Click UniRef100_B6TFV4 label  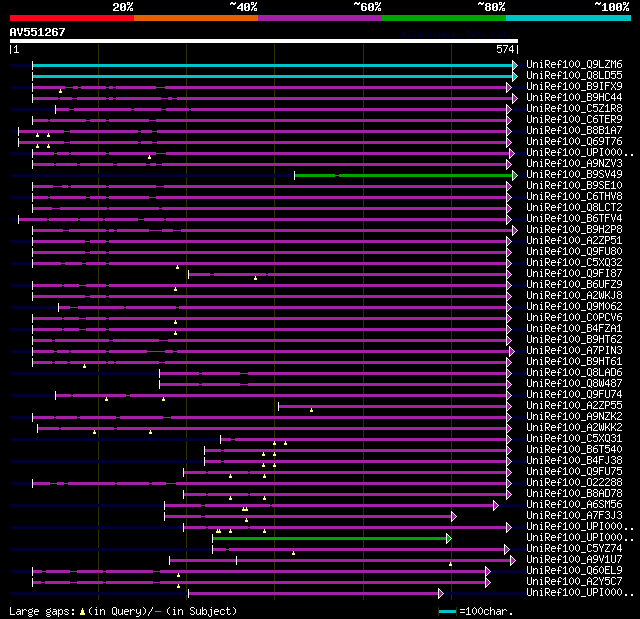(574, 219)
